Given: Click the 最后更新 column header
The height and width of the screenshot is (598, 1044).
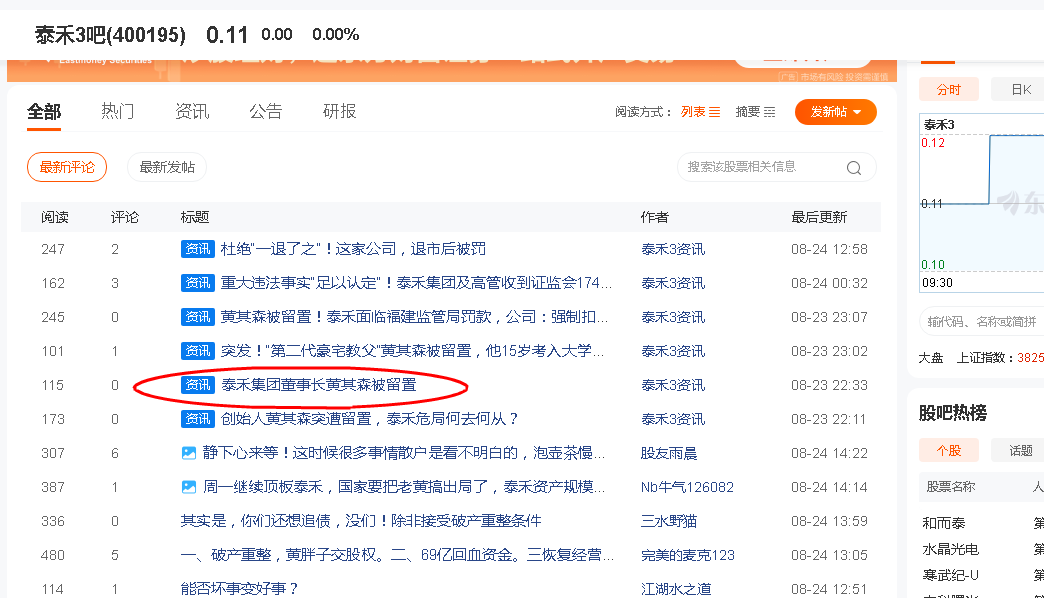Looking at the screenshot, I should [819, 217].
